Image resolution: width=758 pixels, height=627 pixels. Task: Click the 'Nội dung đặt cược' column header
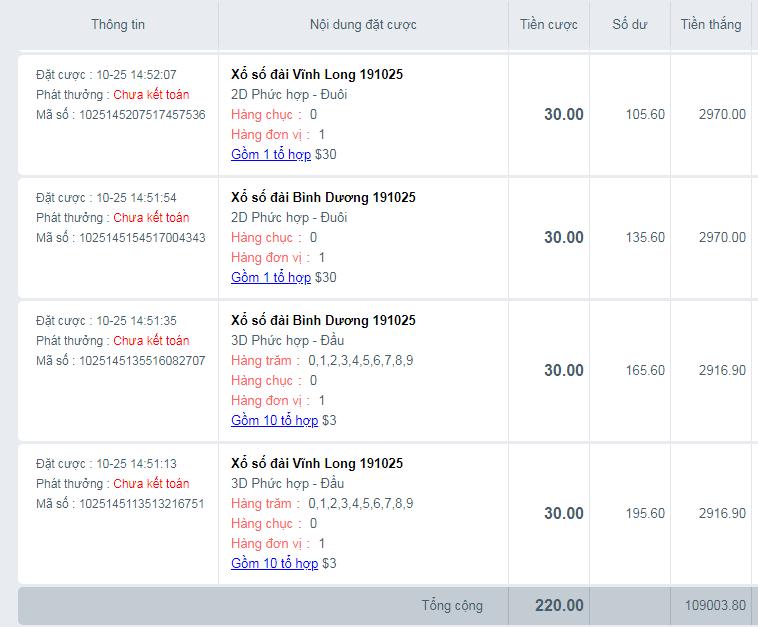coord(363,25)
